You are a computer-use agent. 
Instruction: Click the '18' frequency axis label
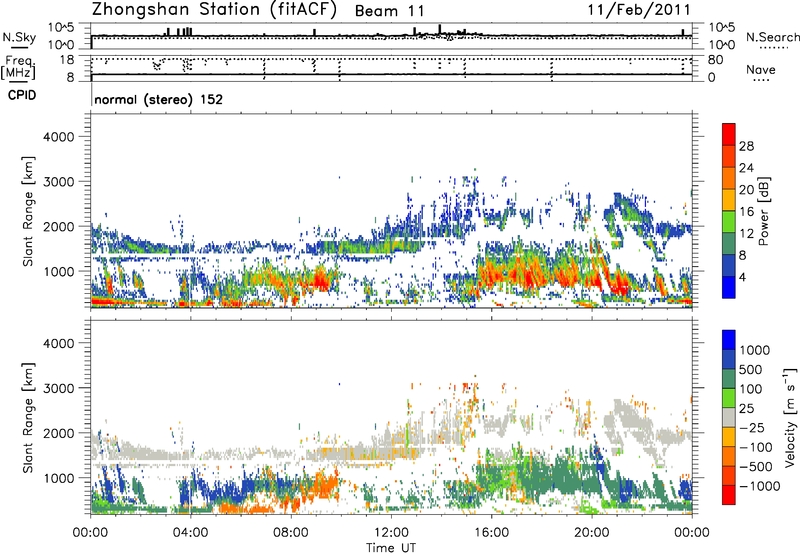click(x=67, y=60)
